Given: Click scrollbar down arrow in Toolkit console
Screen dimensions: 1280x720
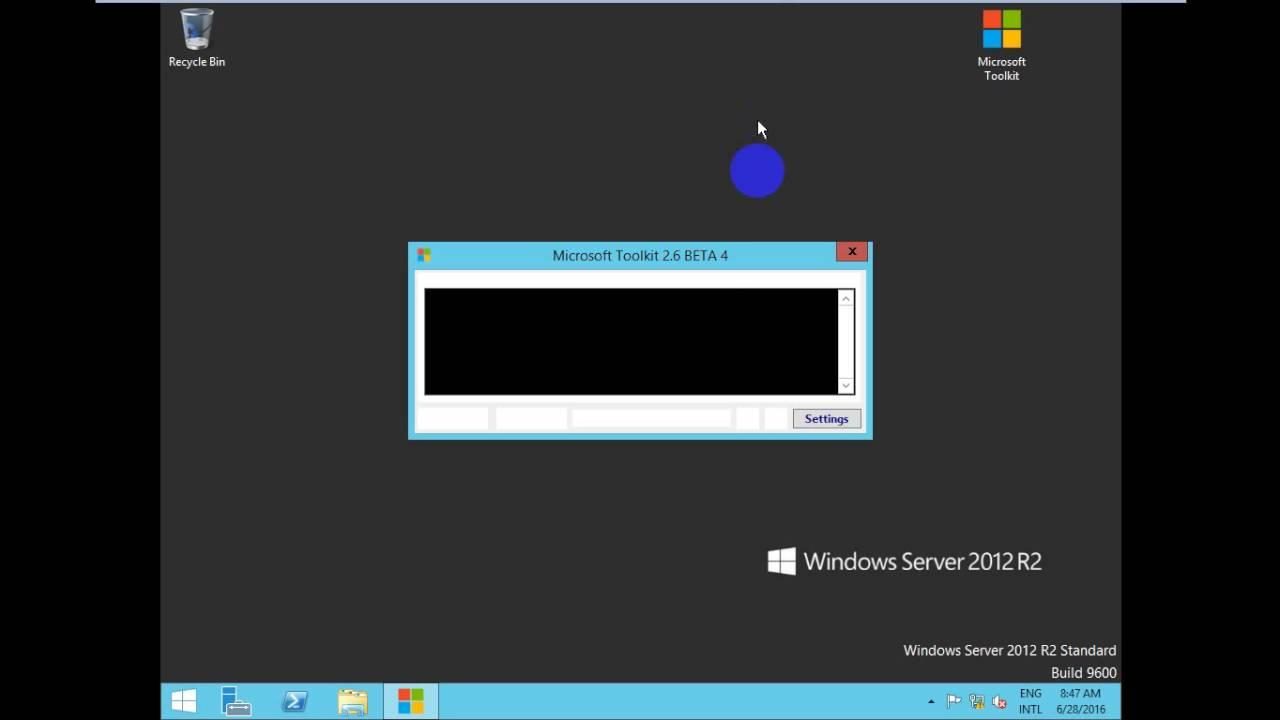Looking at the screenshot, I should (x=846, y=385).
